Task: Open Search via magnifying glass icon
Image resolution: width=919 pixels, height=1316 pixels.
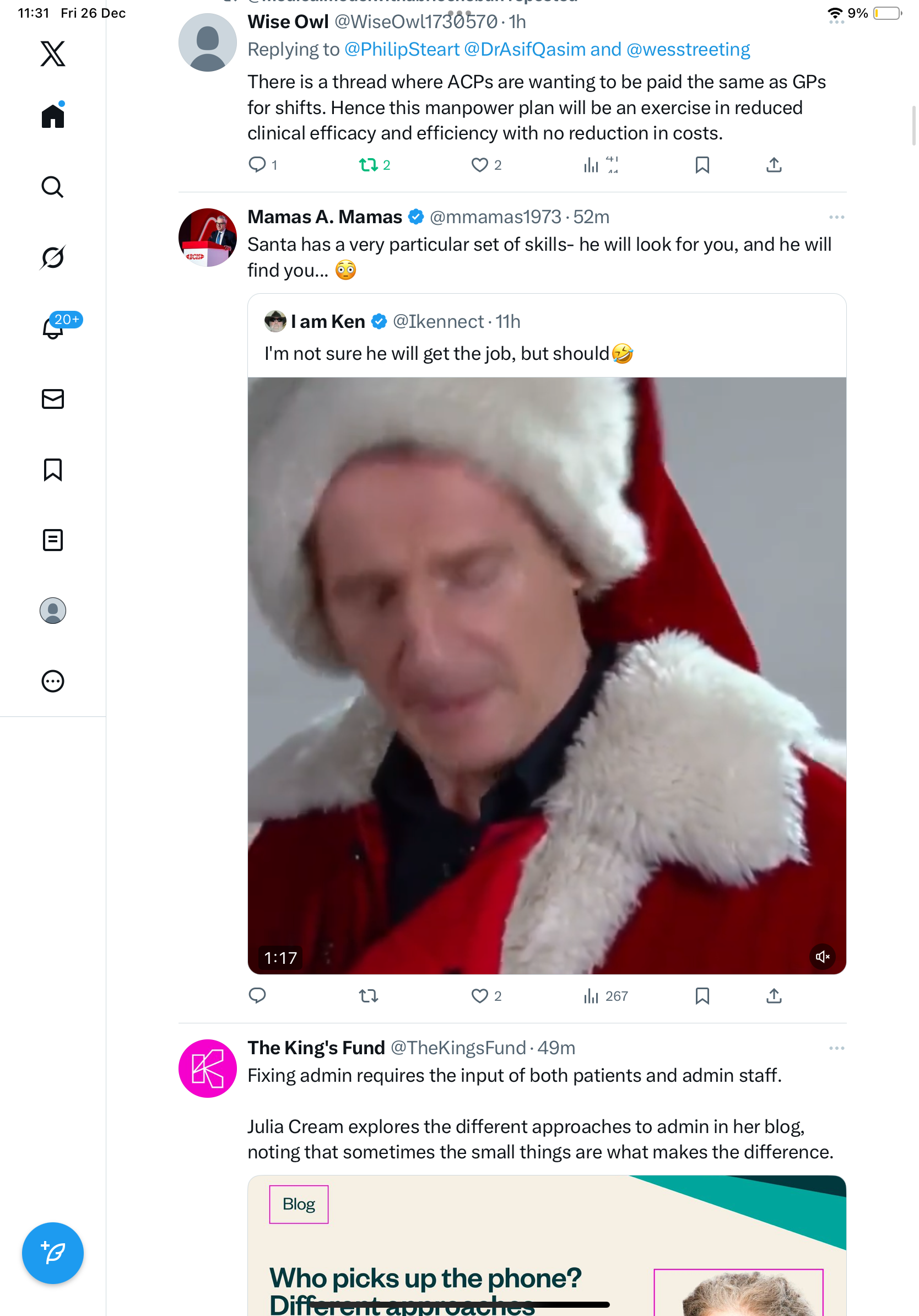Action: click(x=53, y=187)
